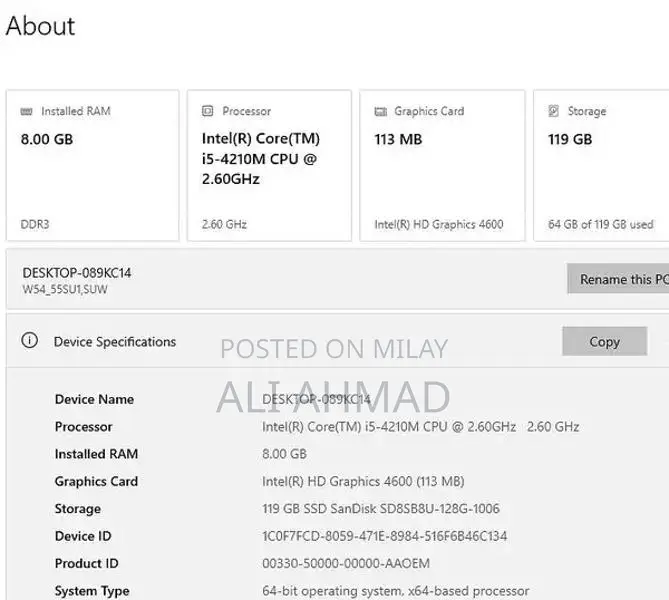This screenshot has height=600, width=669.
Task: Click the Processor card icon
Action: pos(208,112)
